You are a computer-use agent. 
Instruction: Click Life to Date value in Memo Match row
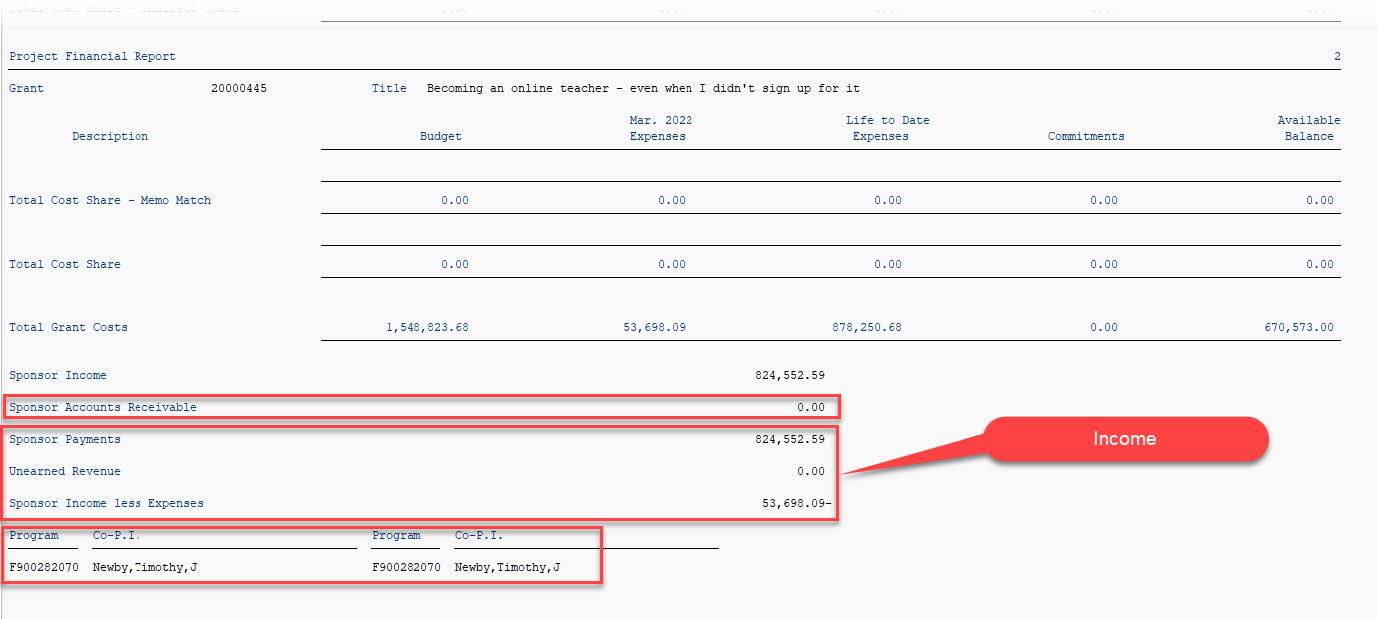pos(888,200)
